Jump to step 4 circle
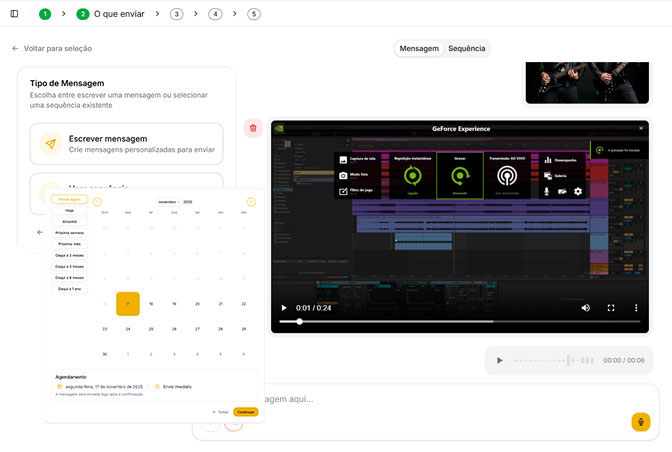This screenshot has height=452, width=672. (215, 14)
